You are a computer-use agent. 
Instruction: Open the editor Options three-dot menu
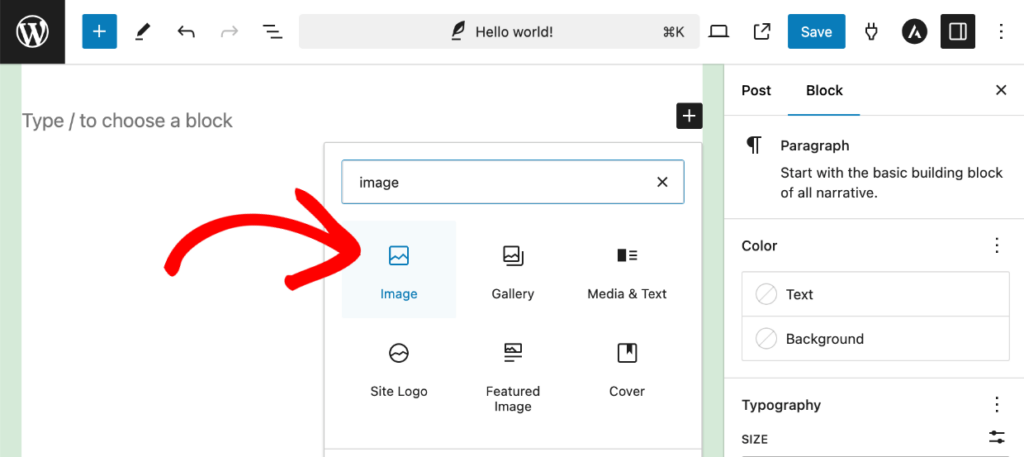(1001, 31)
